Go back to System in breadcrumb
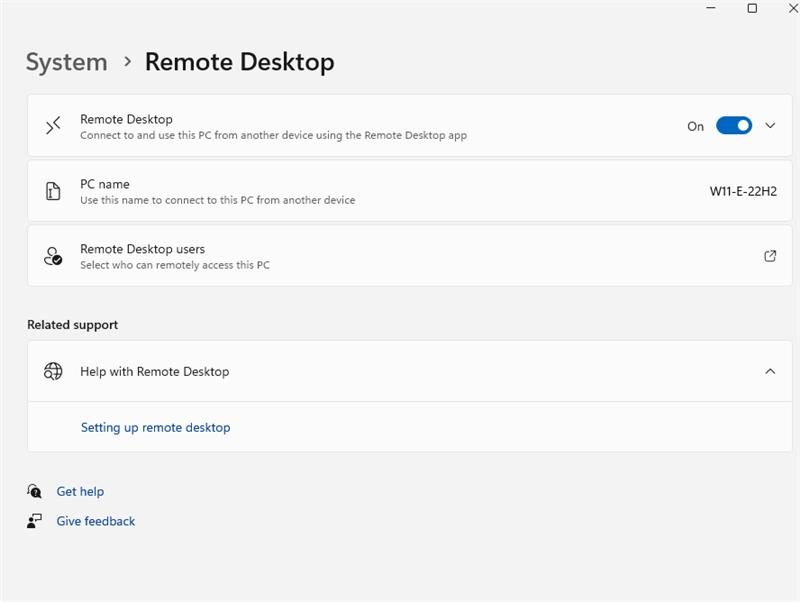The width and height of the screenshot is (800, 602). [66, 62]
